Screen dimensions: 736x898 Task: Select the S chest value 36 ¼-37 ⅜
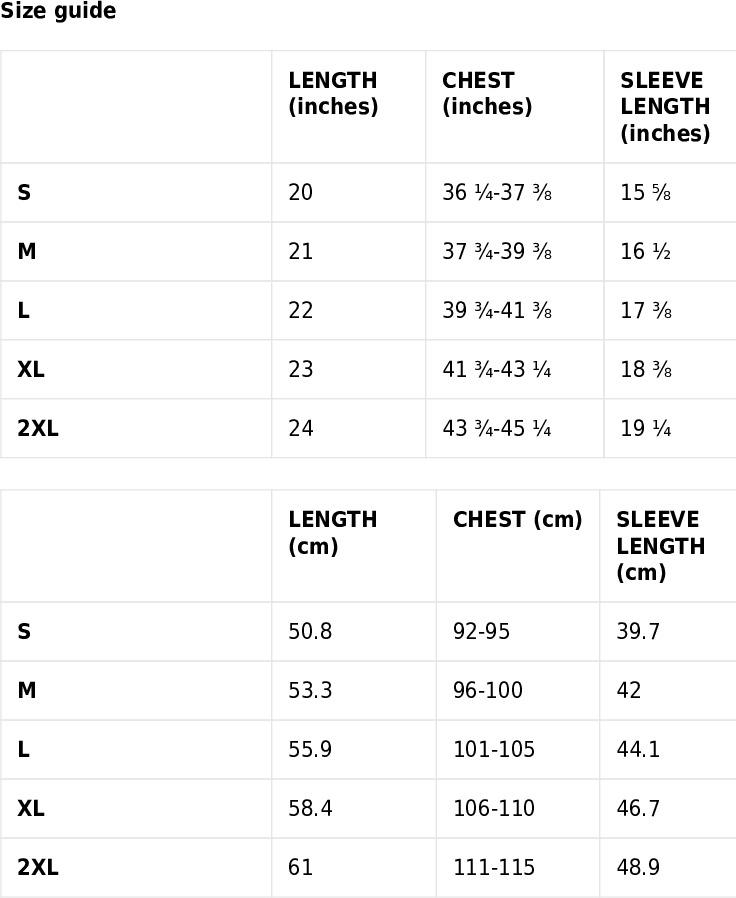tap(497, 192)
